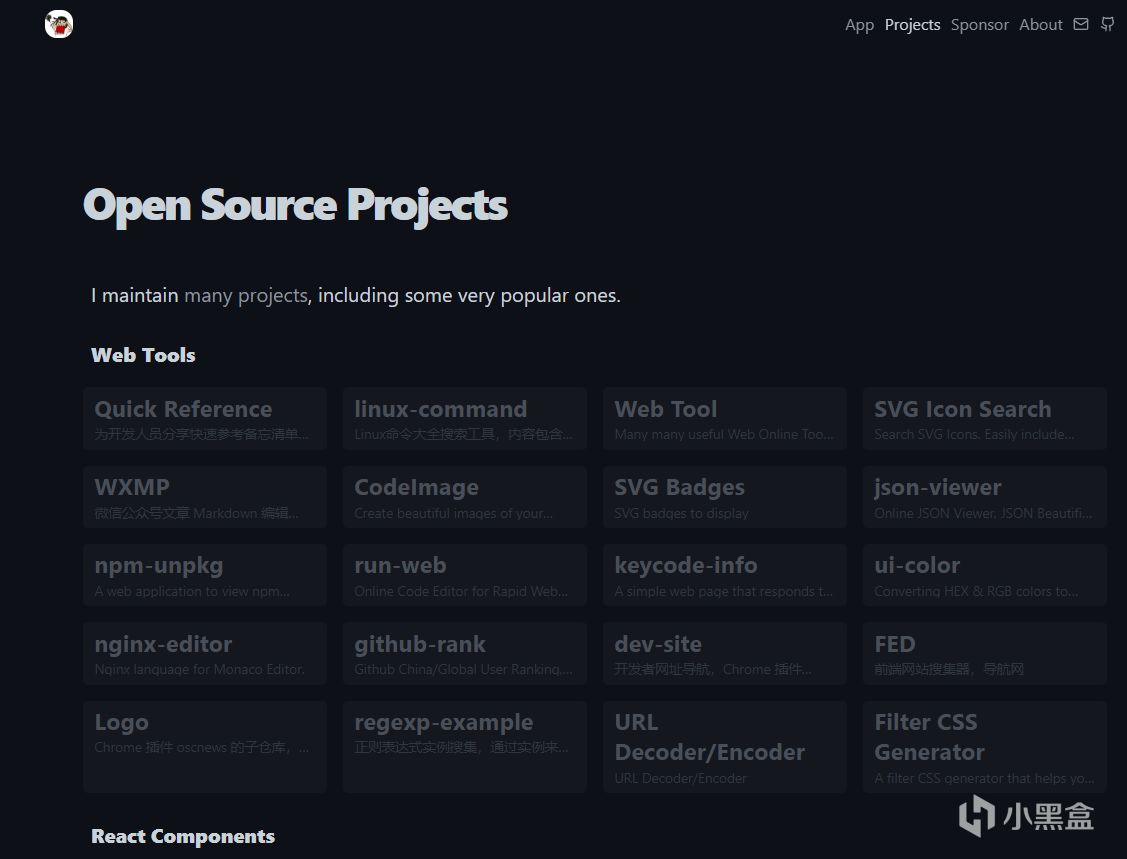Open the Sponsor page
Viewport: 1127px width, 859px height.
click(x=979, y=25)
